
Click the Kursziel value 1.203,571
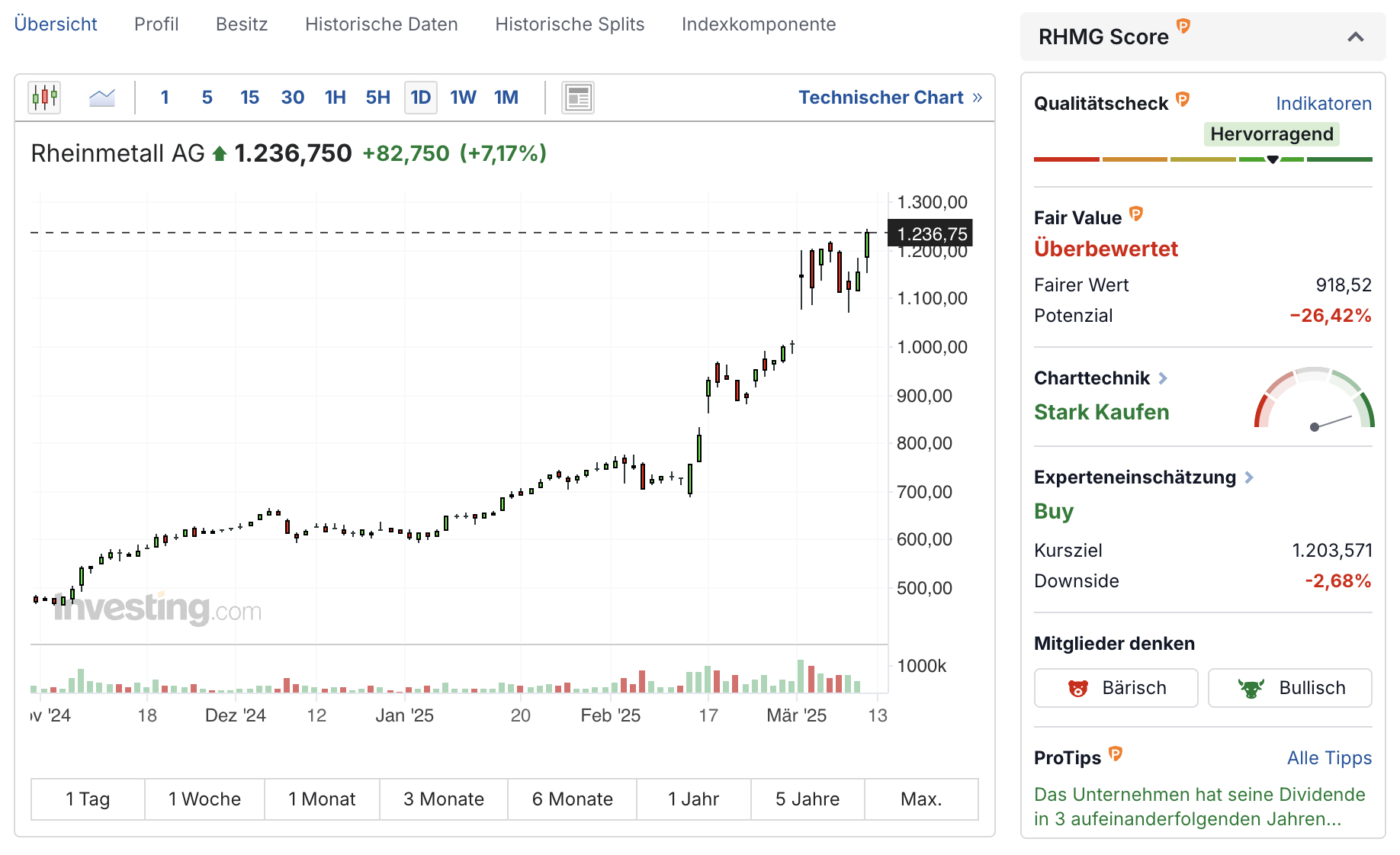(x=1331, y=551)
